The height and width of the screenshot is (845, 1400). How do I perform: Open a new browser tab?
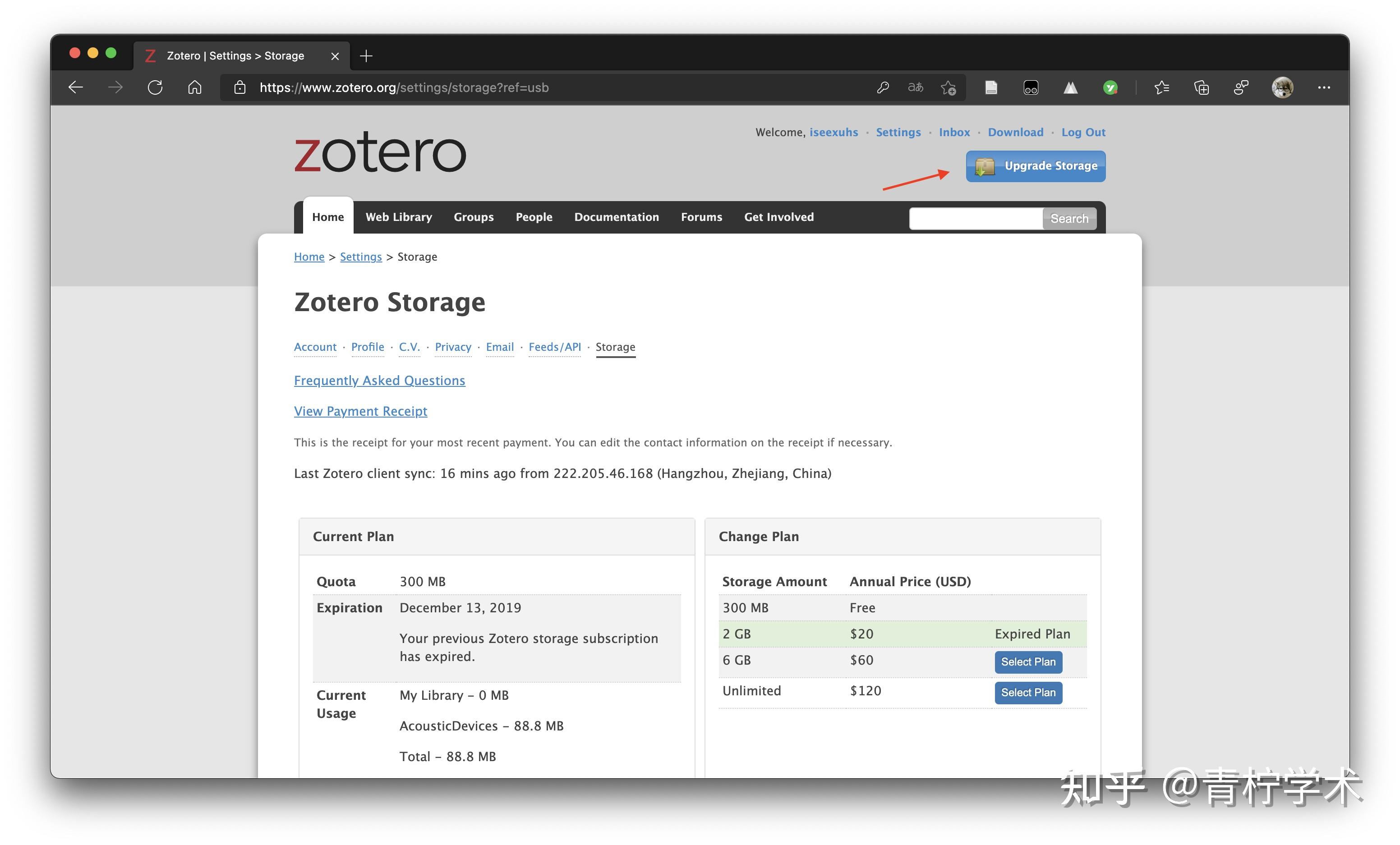367,55
